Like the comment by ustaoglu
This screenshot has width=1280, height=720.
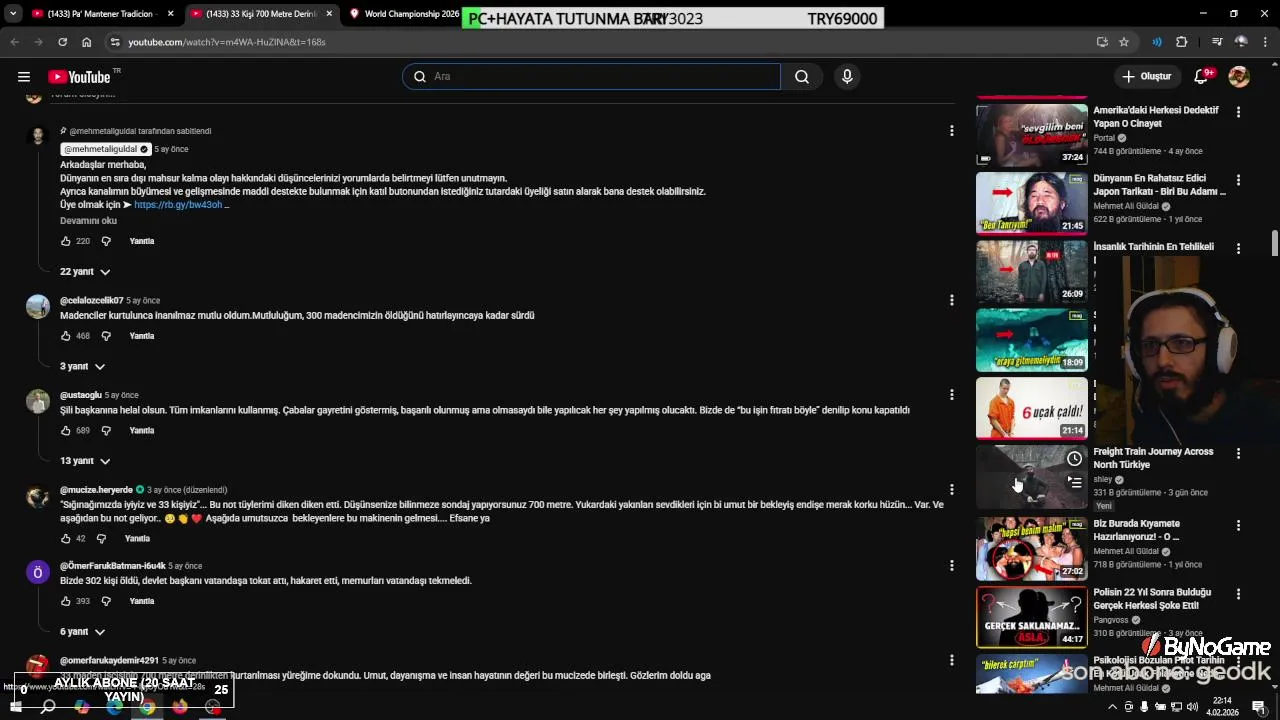point(66,430)
